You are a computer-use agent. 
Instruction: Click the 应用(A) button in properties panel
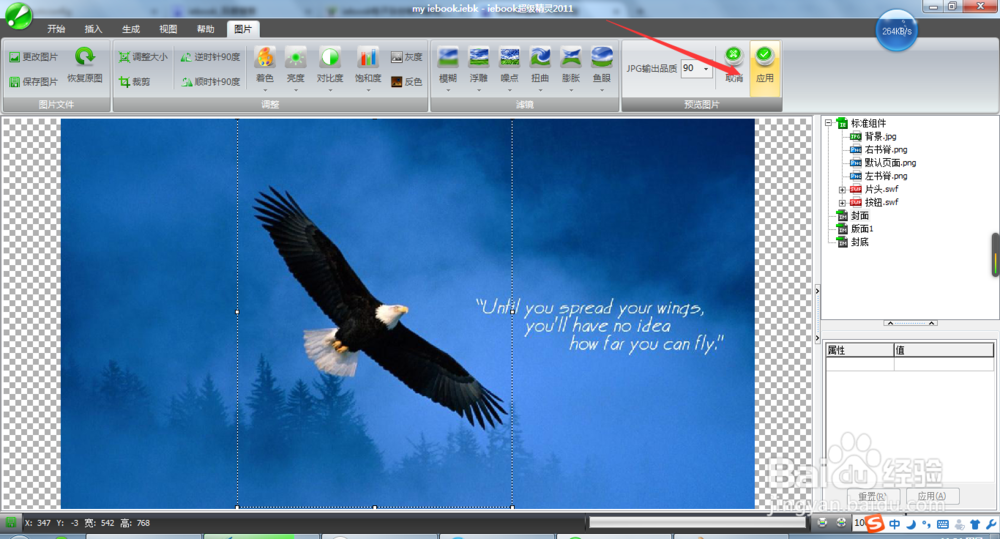[932, 496]
